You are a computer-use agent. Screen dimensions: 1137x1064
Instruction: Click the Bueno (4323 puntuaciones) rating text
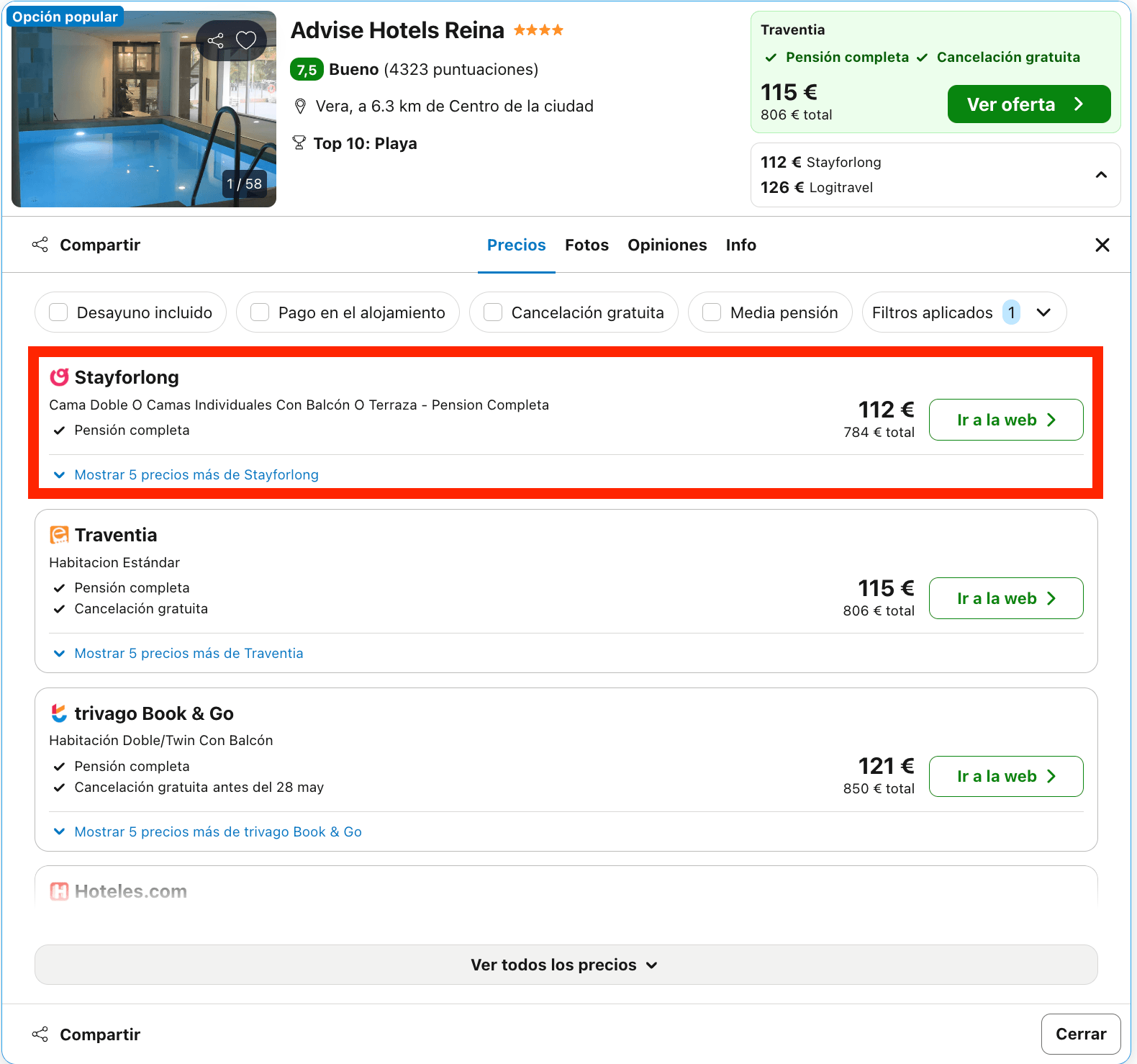(434, 70)
